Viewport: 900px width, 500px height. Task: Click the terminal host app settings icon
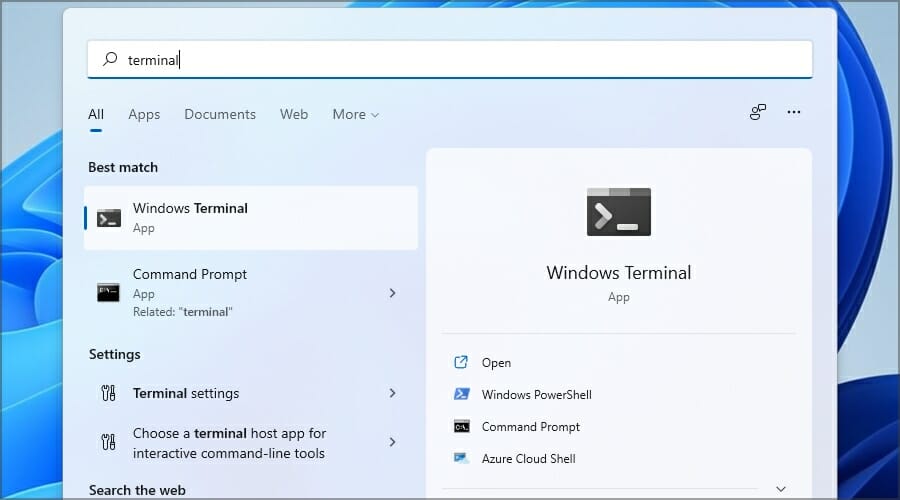(x=108, y=442)
